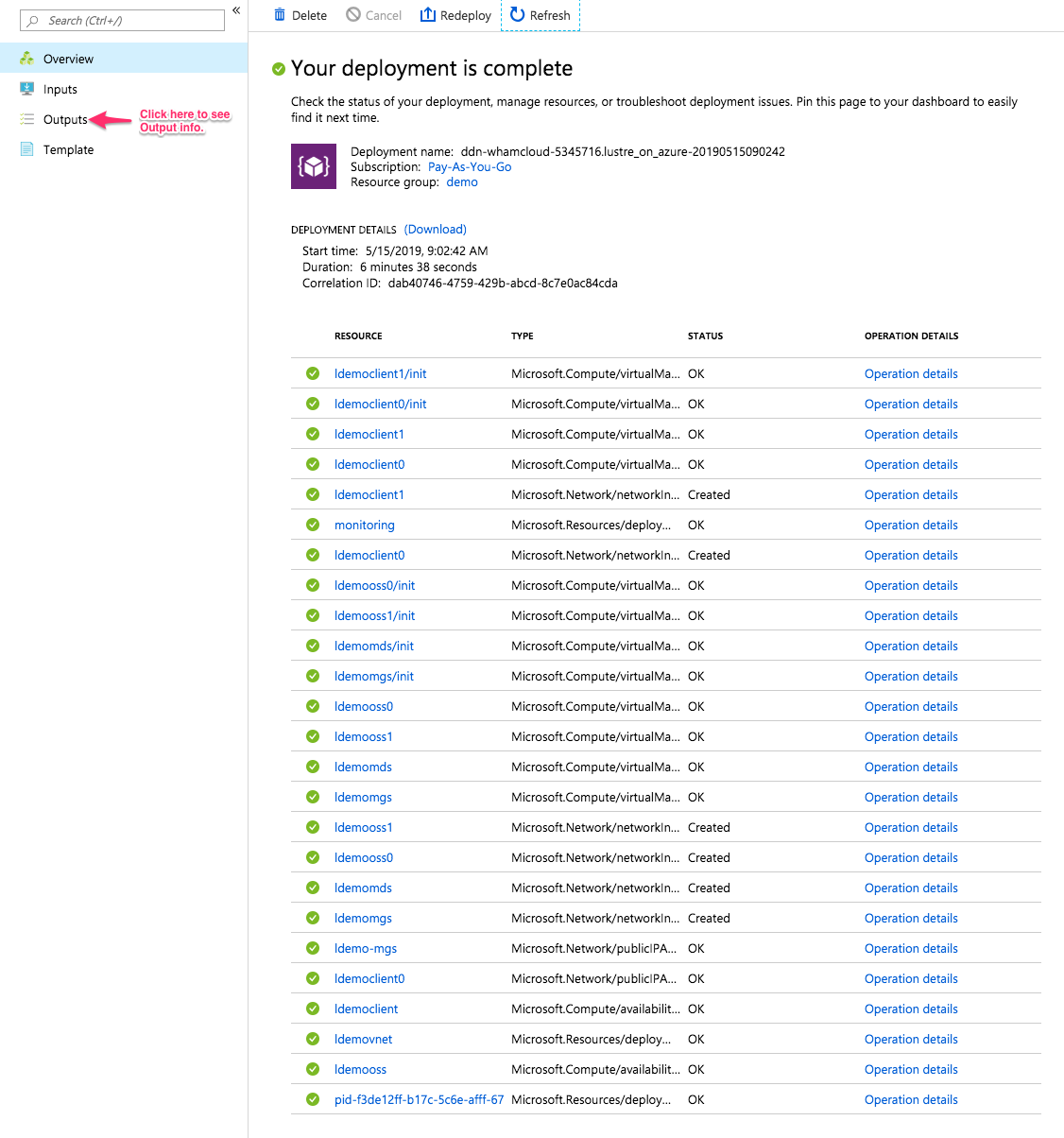
Task: Open Operation details for ldemo-mgs
Action: click(911, 948)
